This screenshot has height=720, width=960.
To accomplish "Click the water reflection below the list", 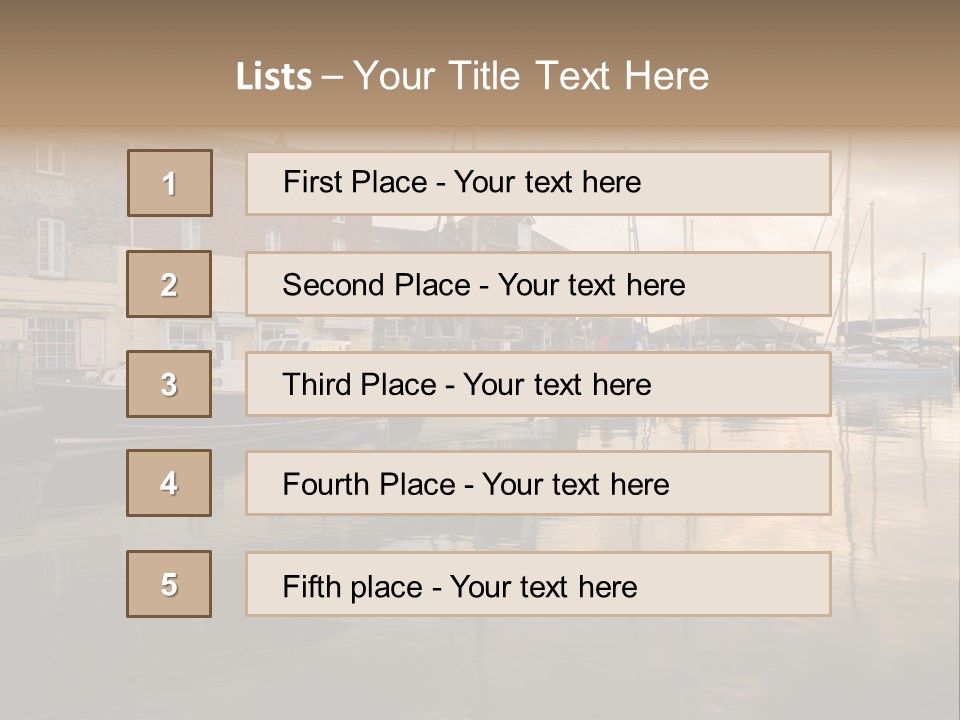I will 480,665.
